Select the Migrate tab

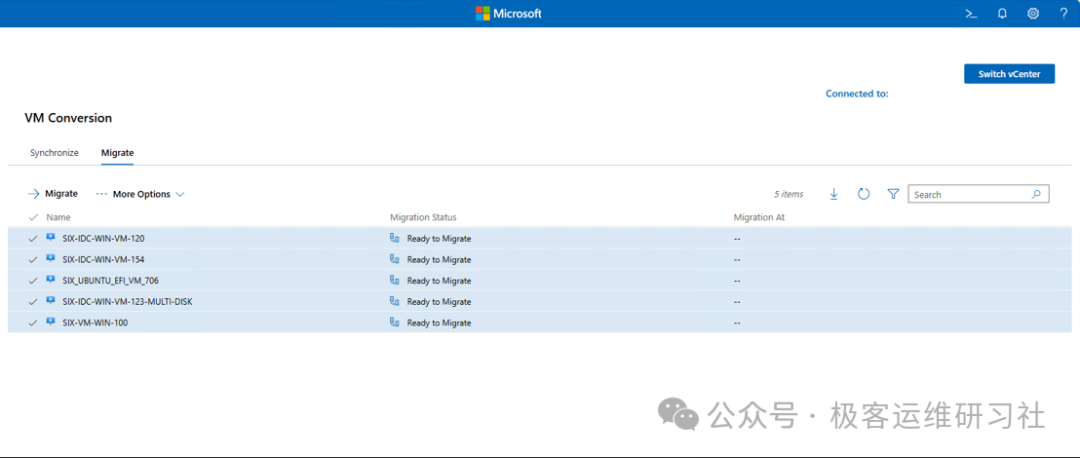point(117,153)
